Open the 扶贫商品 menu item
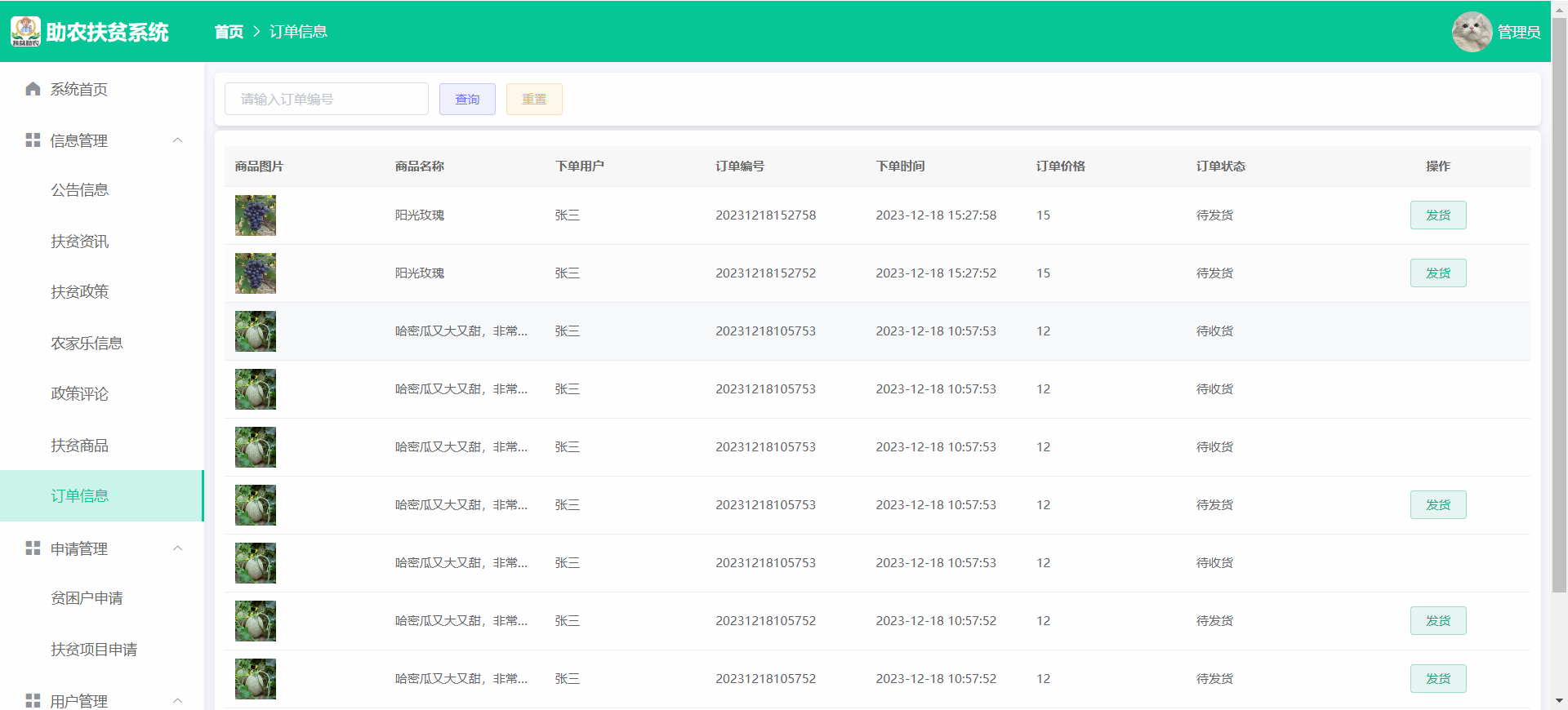Screen dimensions: 1568x710 (102, 446)
